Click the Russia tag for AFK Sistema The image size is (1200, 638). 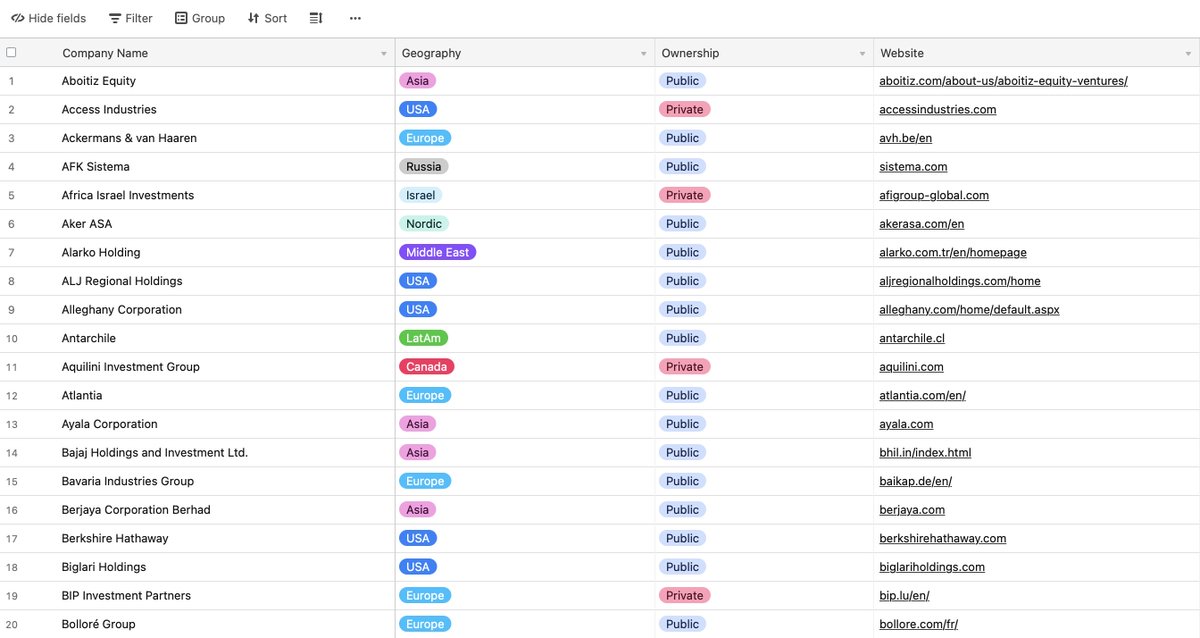(424, 167)
